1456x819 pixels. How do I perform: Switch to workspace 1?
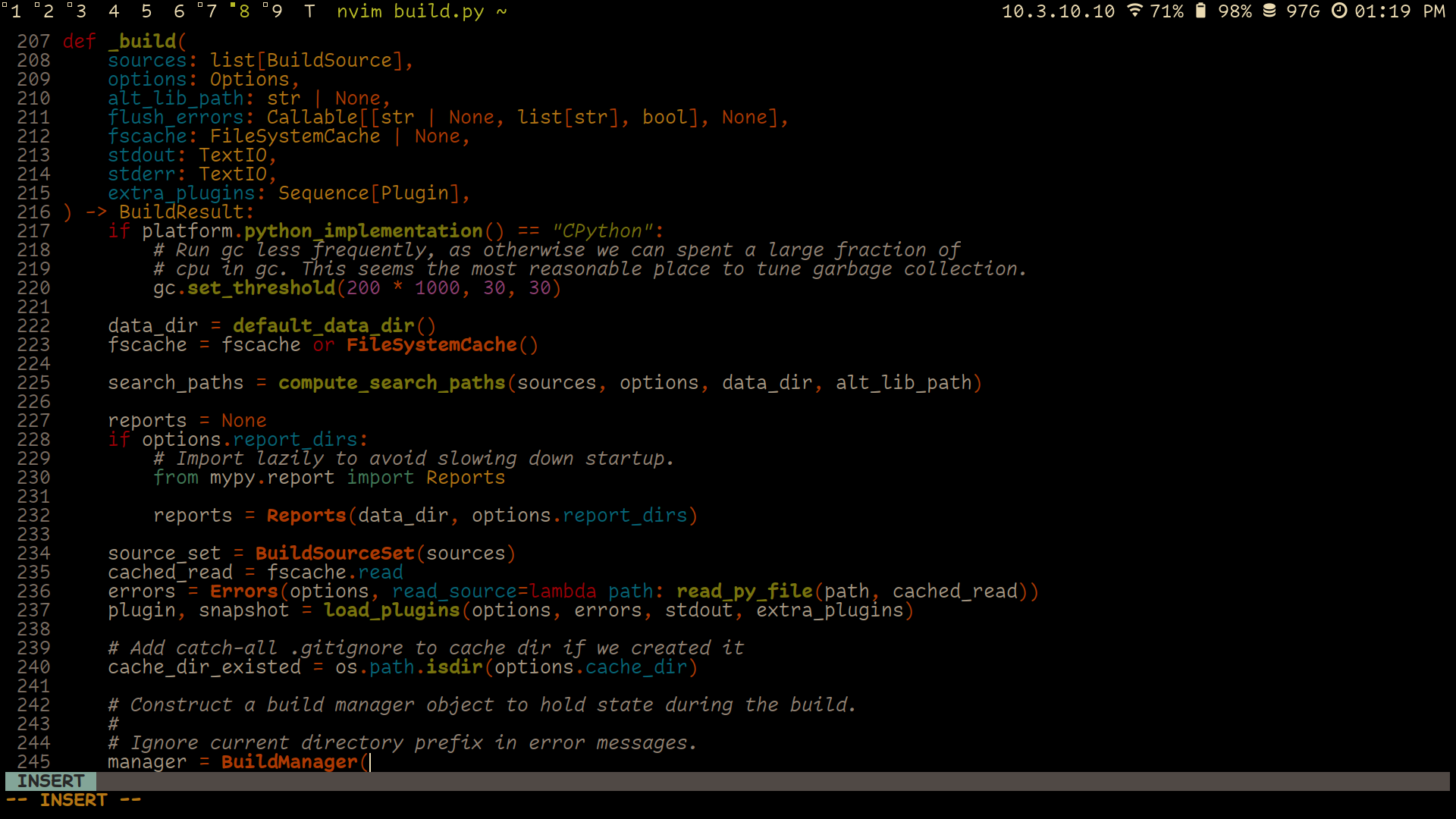tap(14, 11)
